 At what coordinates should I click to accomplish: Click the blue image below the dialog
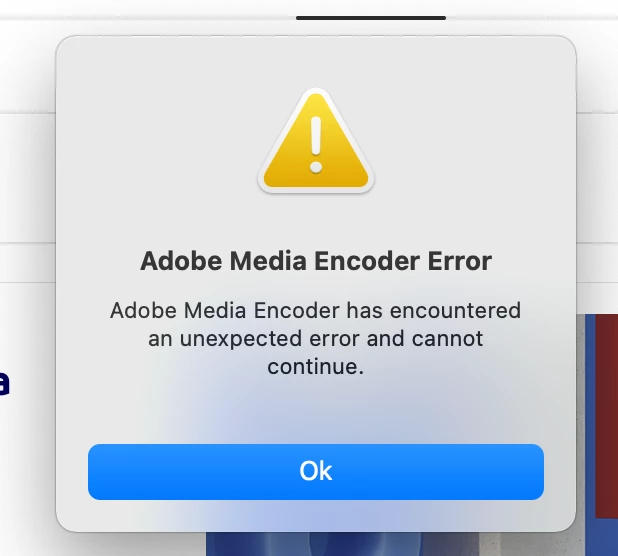coord(315,544)
